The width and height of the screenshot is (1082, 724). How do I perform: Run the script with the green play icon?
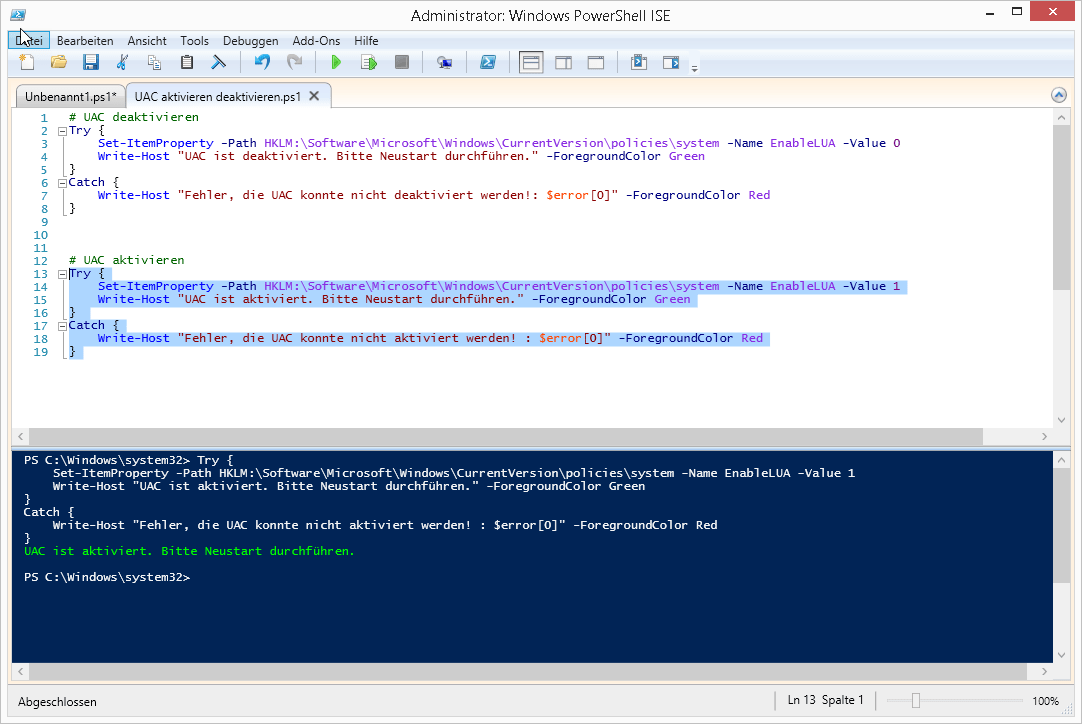click(x=336, y=63)
